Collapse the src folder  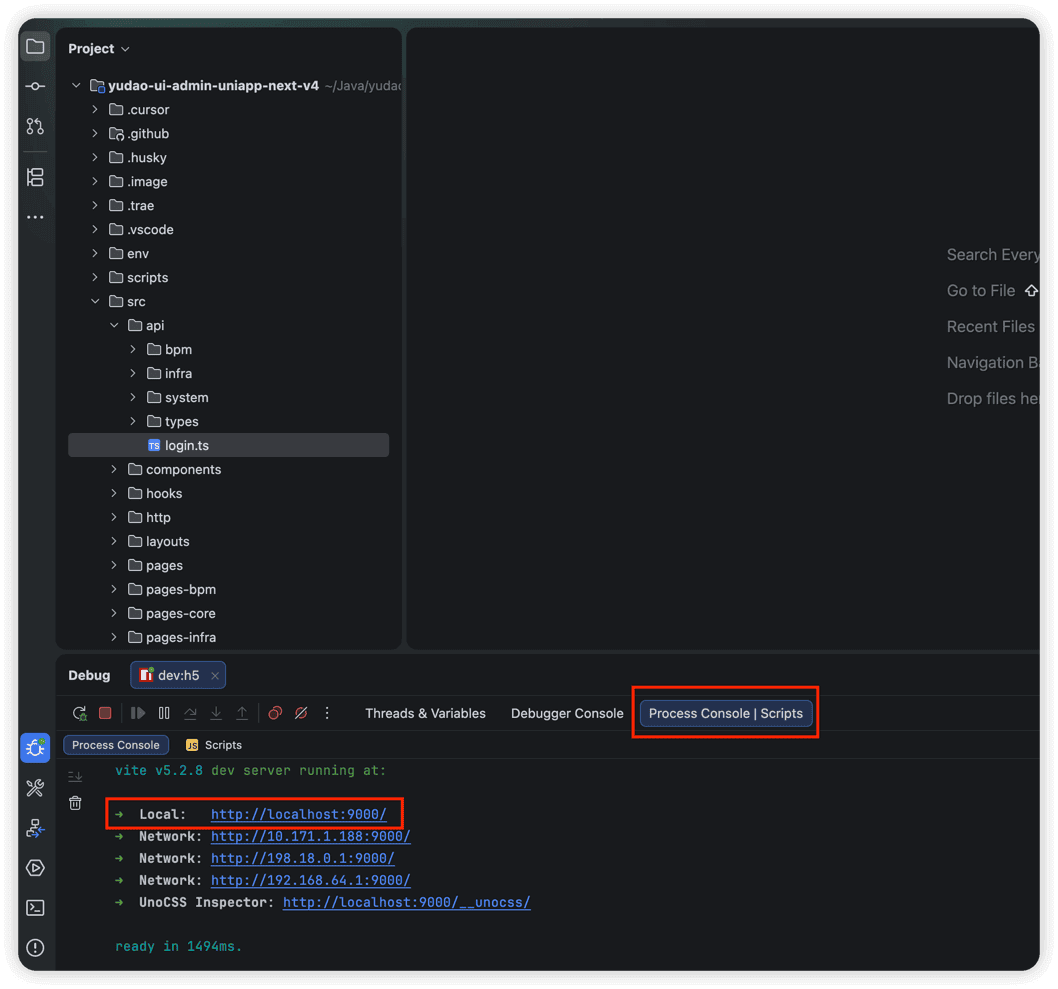point(95,302)
